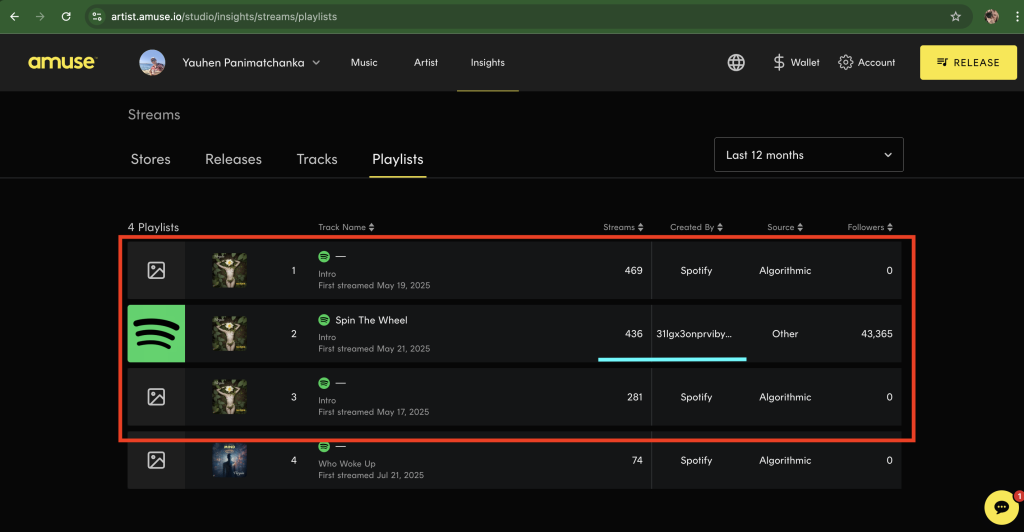Open the Wallet link
Screen dimensions: 1024x532
pyautogui.click(x=805, y=63)
